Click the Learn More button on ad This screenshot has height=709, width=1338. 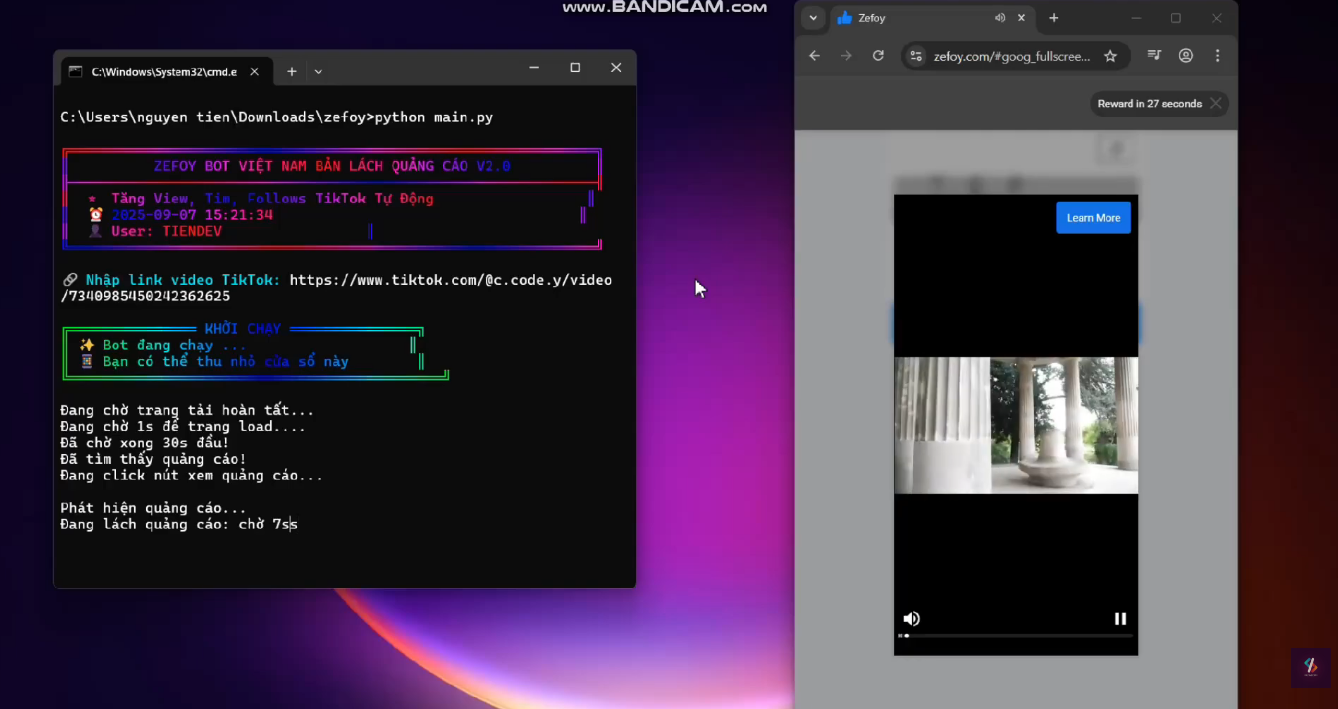[1093, 218]
